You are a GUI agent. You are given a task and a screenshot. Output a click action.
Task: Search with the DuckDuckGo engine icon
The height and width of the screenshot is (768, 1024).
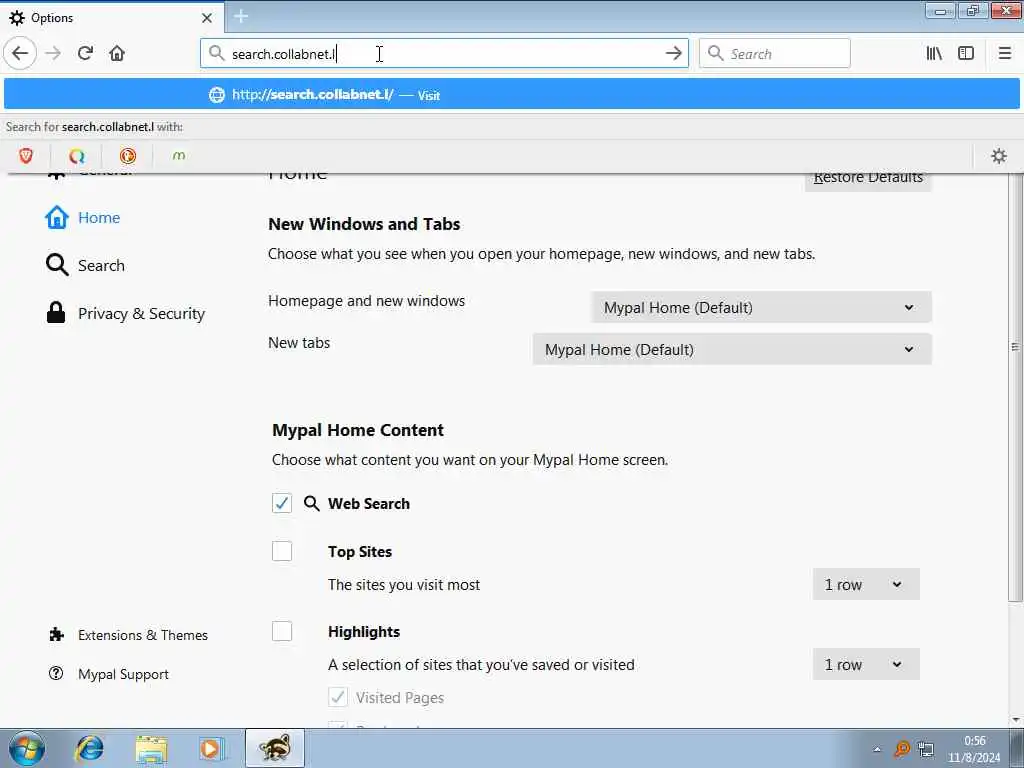click(128, 155)
